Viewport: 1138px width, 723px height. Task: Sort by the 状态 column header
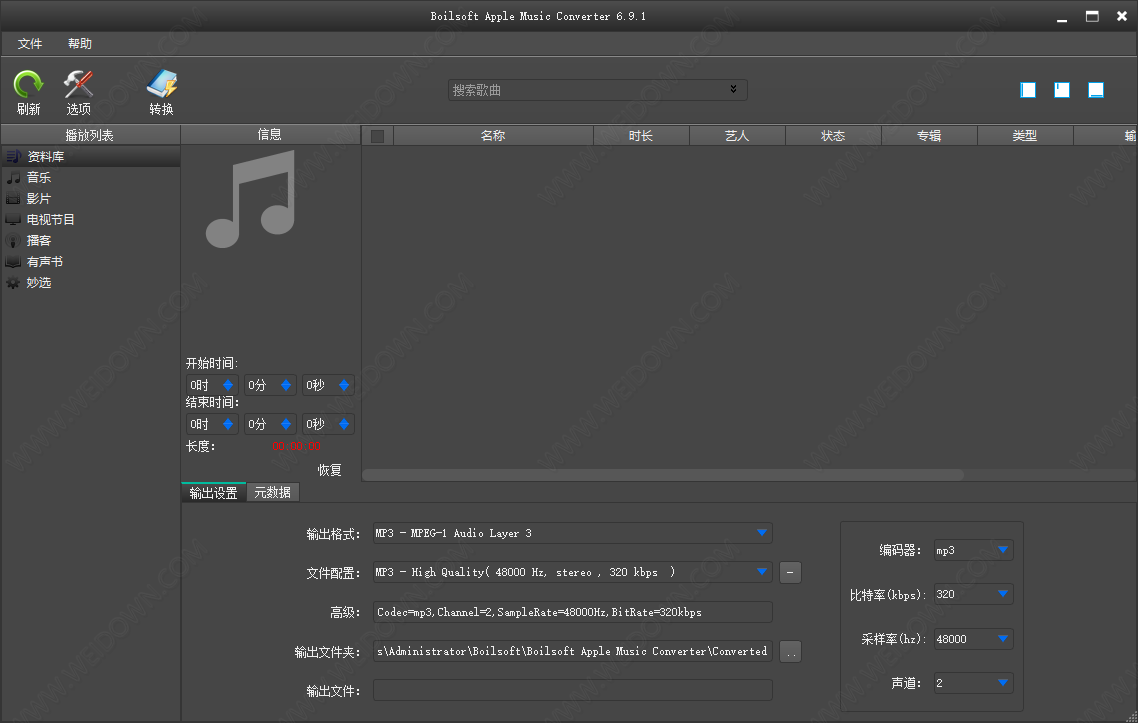tap(833, 136)
